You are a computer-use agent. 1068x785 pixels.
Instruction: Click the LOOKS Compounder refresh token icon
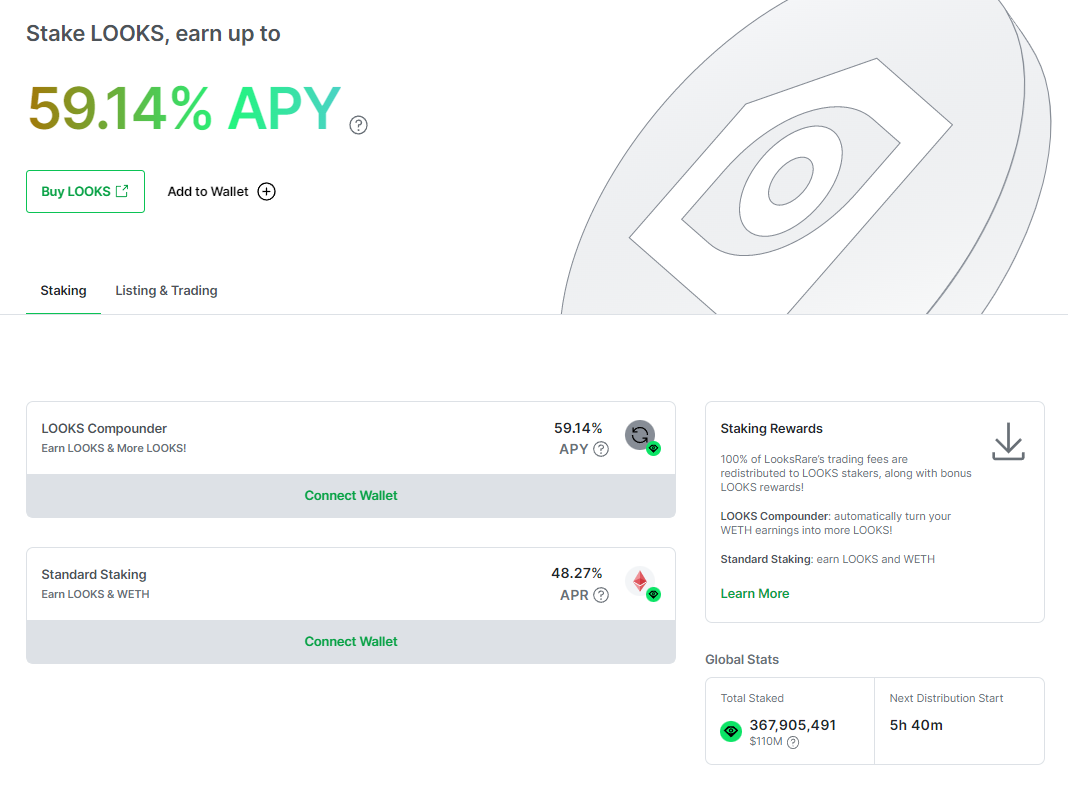click(642, 437)
